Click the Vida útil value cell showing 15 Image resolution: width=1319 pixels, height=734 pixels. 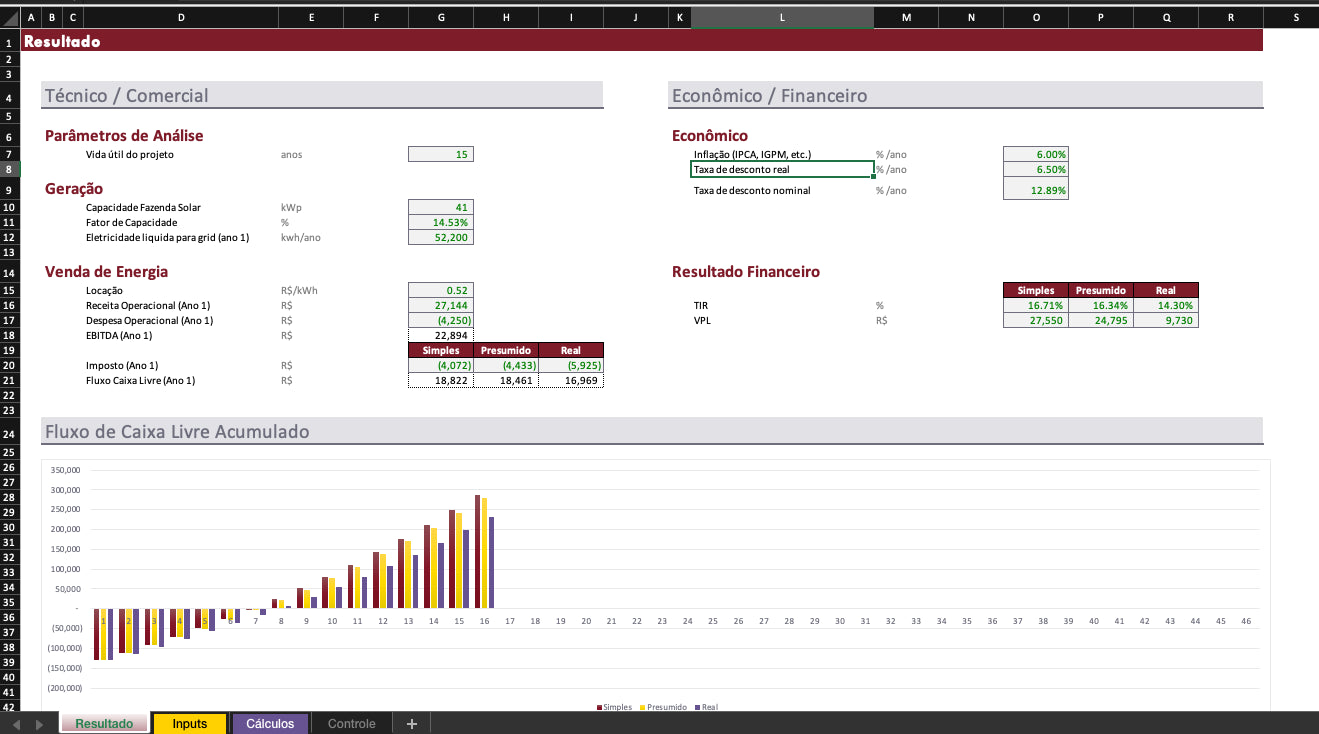[441, 154]
